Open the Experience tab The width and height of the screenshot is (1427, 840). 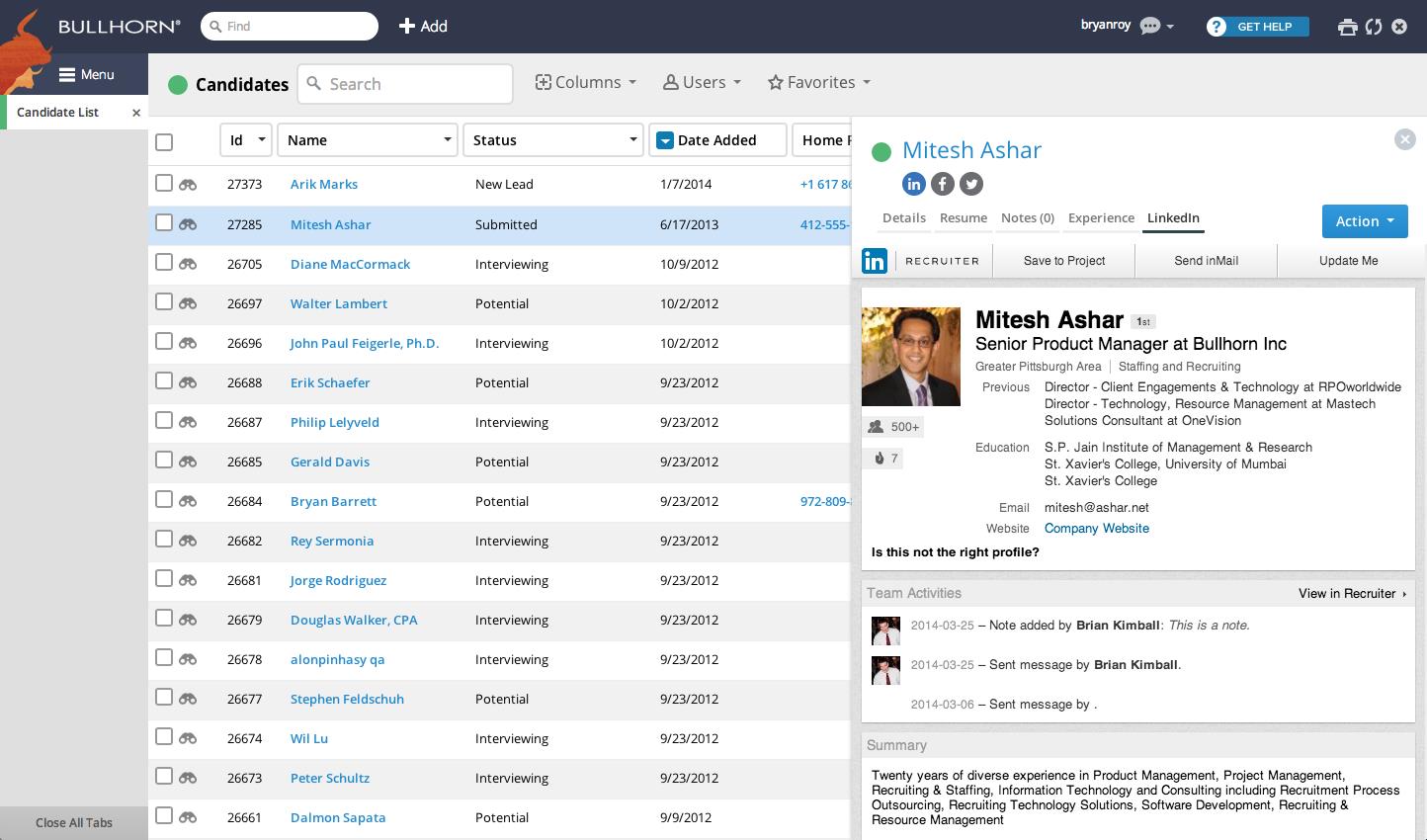[1100, 217]
